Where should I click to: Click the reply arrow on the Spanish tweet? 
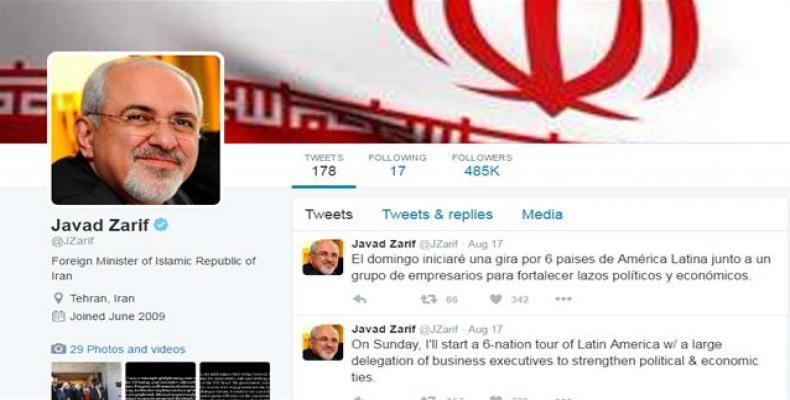(359, 299)
